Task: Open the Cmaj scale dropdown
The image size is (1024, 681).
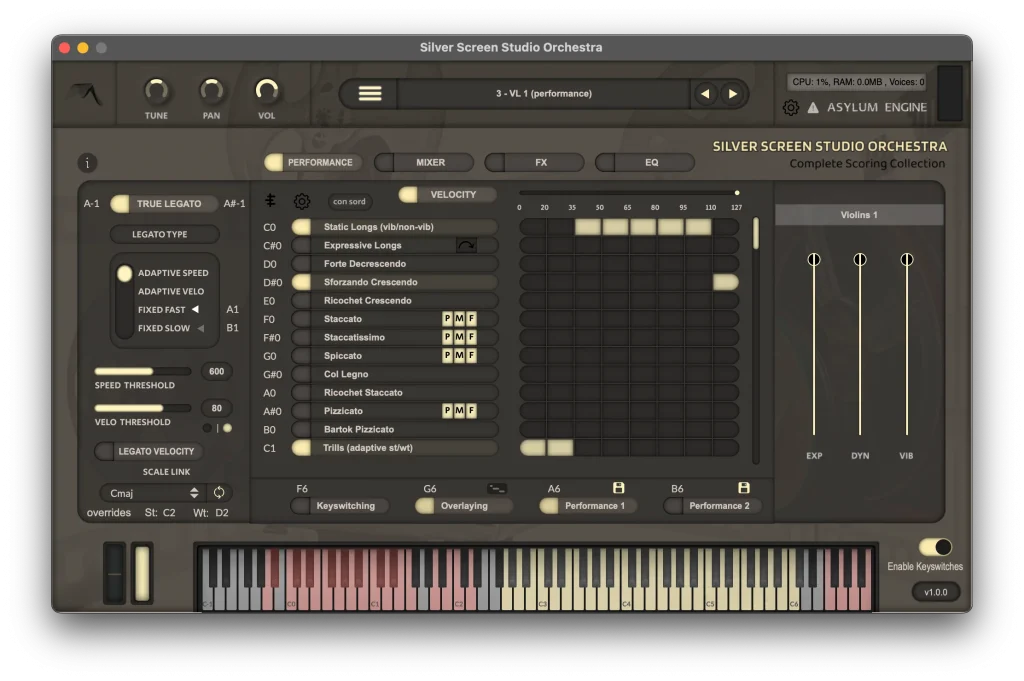Action: 152,493
